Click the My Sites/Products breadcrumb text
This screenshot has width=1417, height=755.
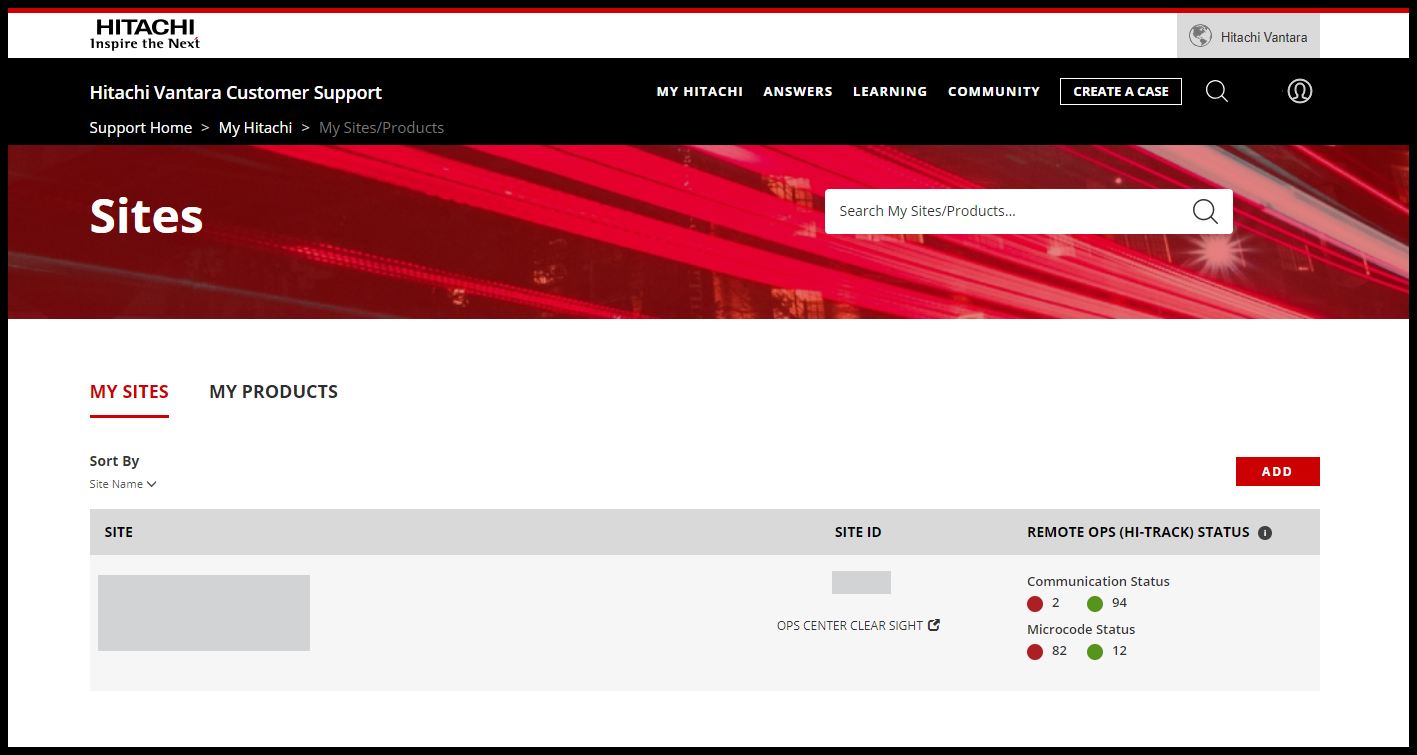pyautogui.click(x=381, y=128)
